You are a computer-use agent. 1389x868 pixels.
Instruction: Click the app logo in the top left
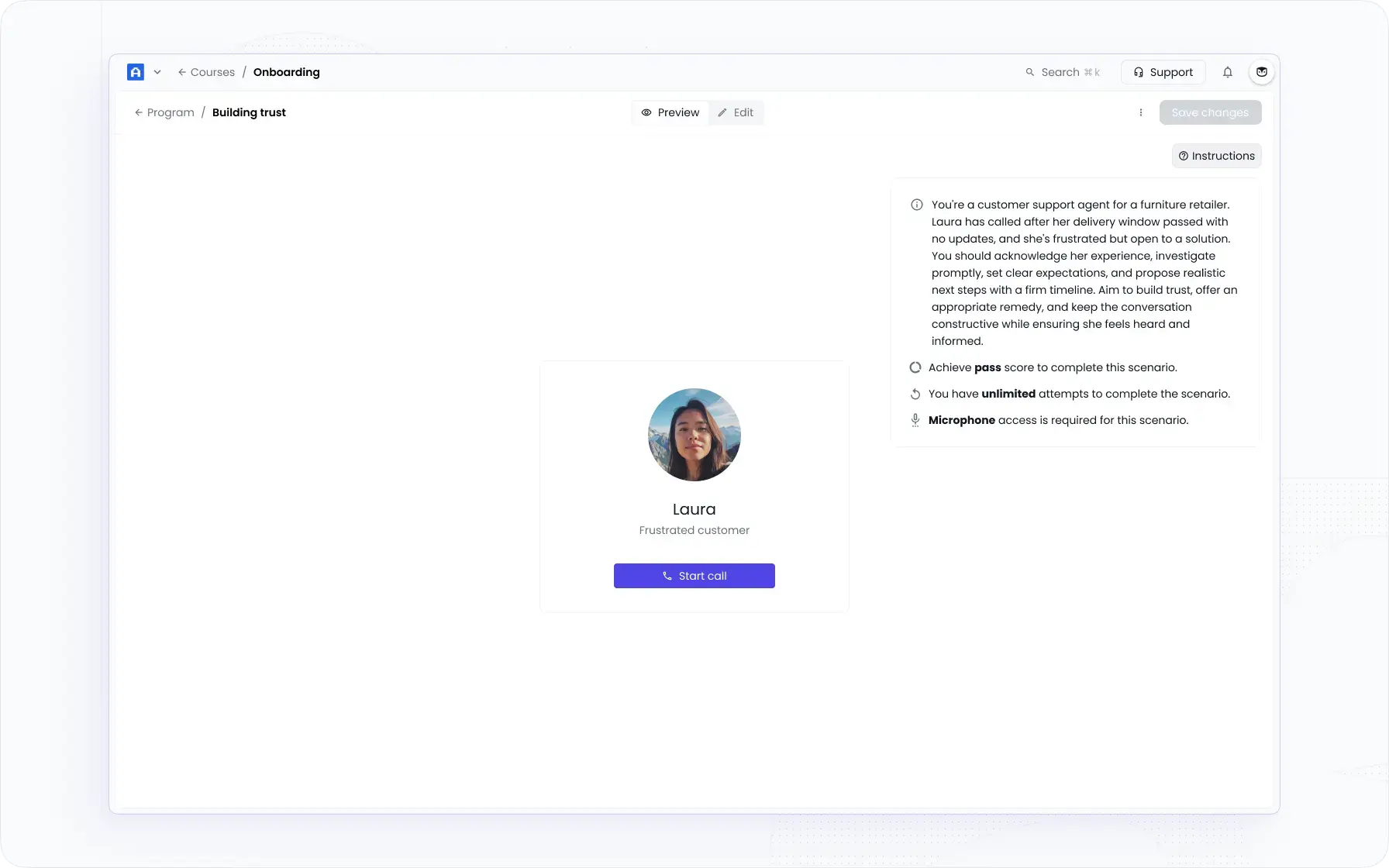pyautogui.click(x=136, y=72)
